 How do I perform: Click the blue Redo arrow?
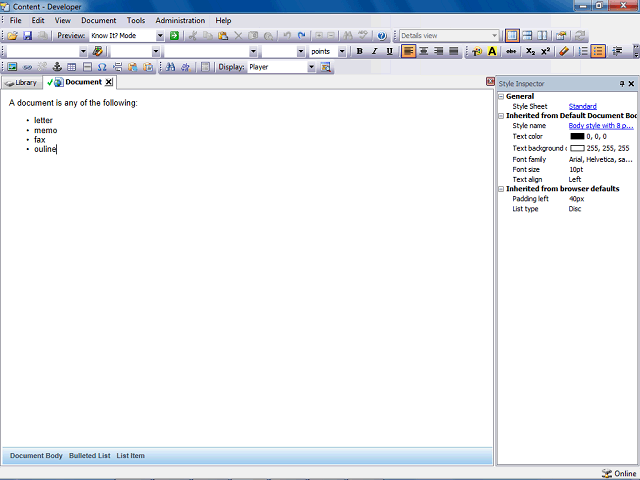[302, 36]
